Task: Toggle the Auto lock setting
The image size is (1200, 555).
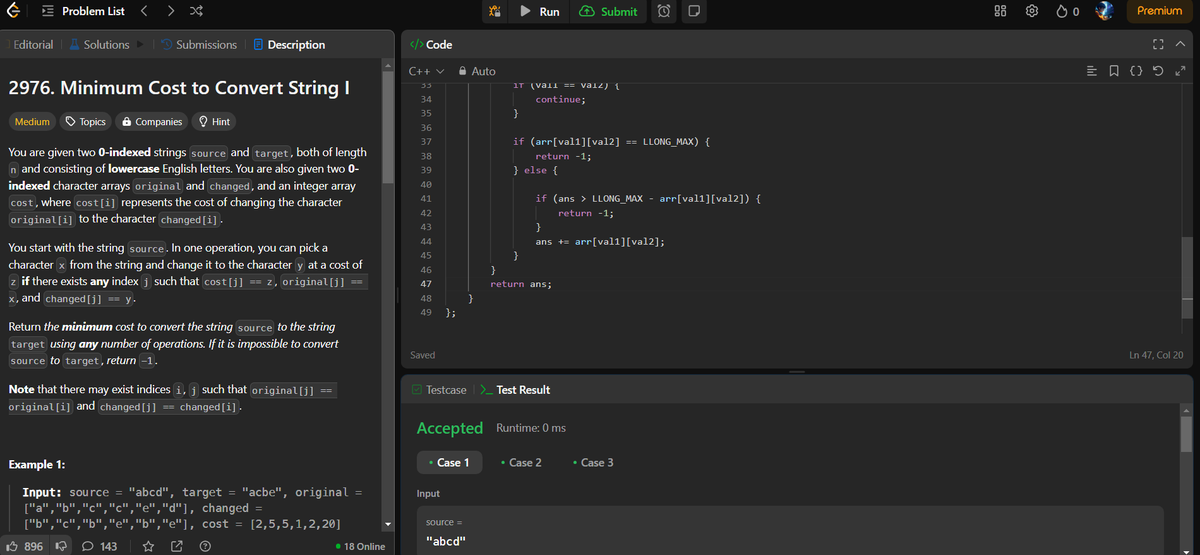Action: point(477,71)
